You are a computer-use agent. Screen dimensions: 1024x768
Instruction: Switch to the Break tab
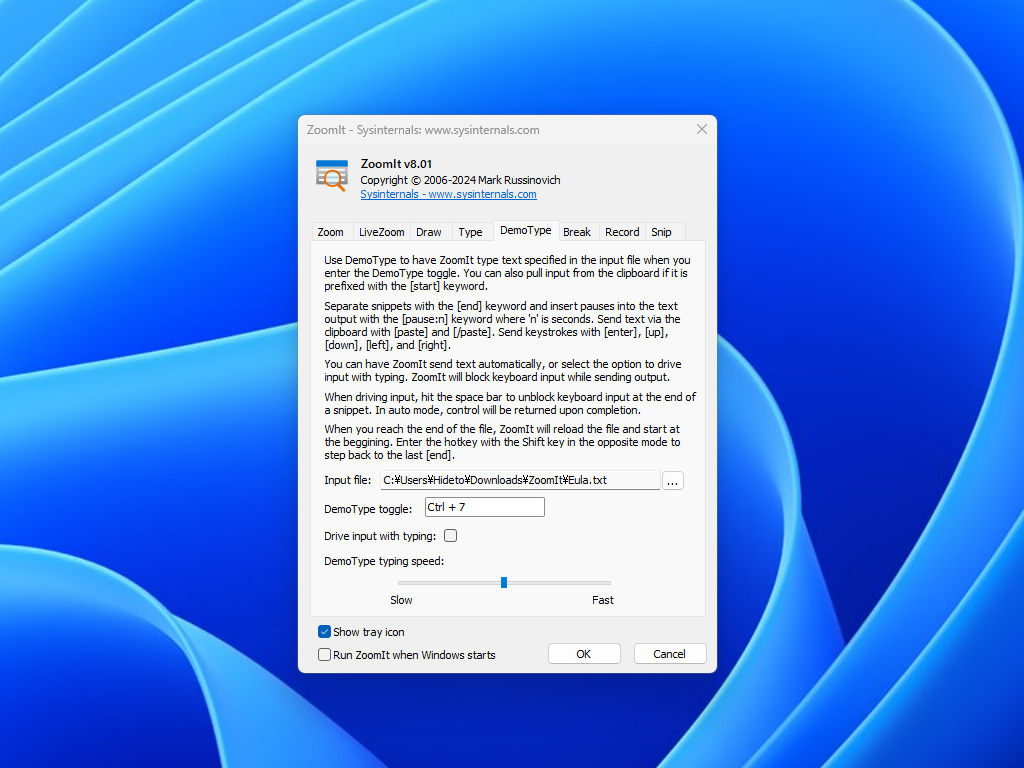click(x=577, y=231)
